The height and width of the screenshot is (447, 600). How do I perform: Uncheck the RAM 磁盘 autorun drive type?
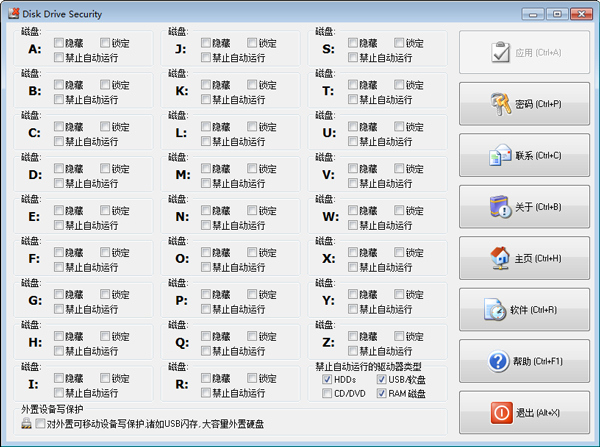tap(382, 393)
